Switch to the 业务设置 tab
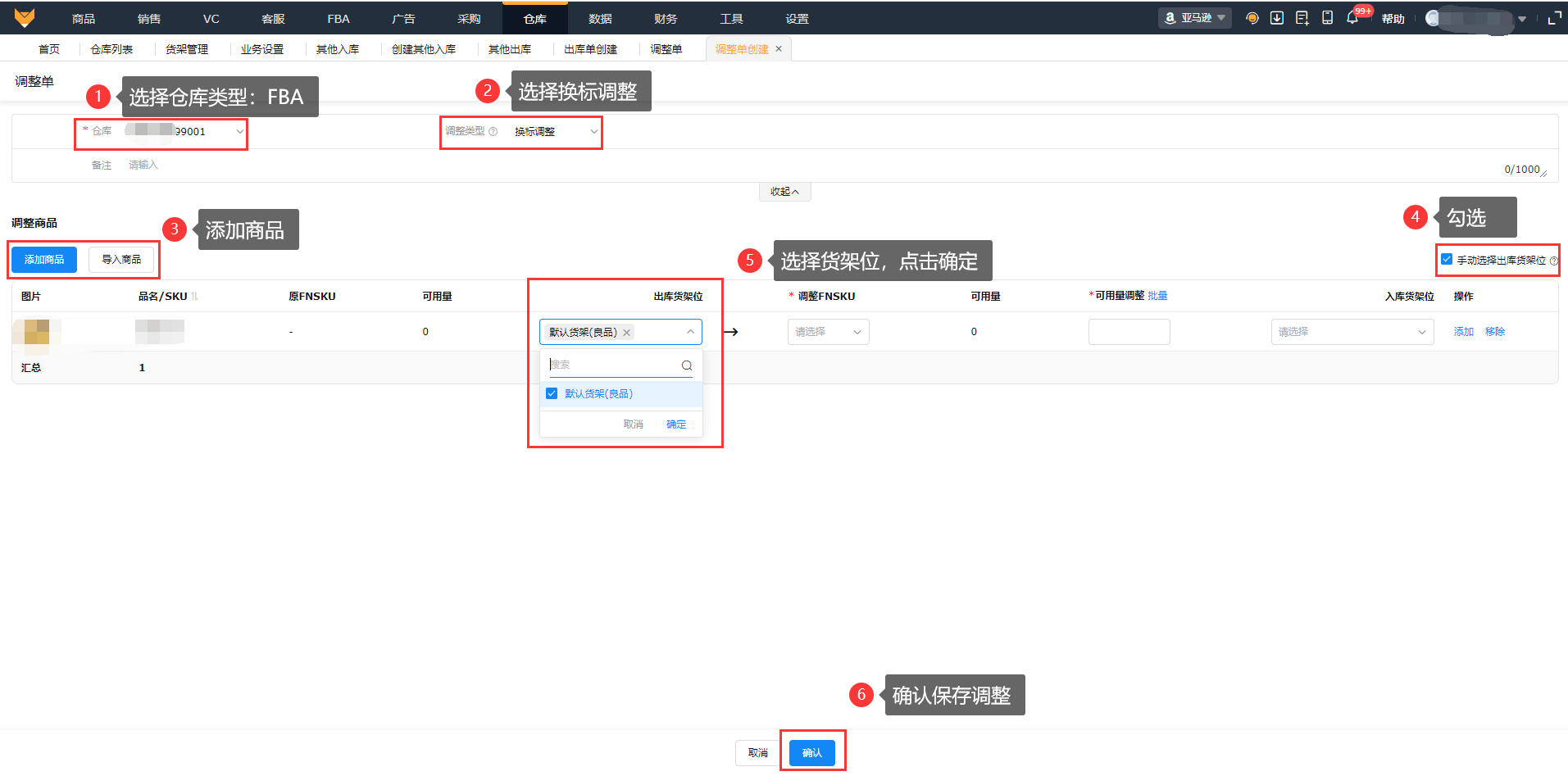 [262, 49]
